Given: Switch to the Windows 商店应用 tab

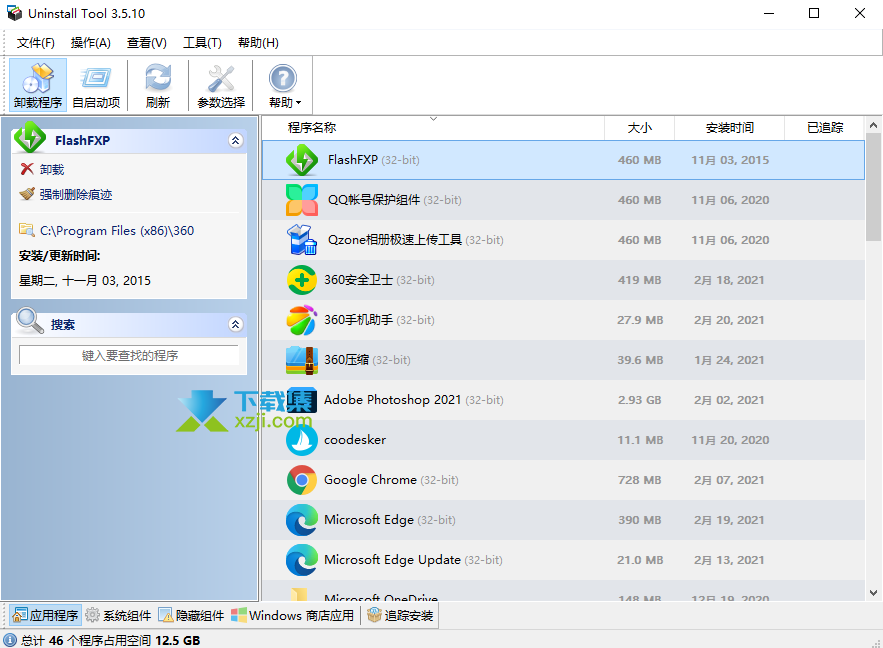Looking at the screenshot, I should [293, 615].
